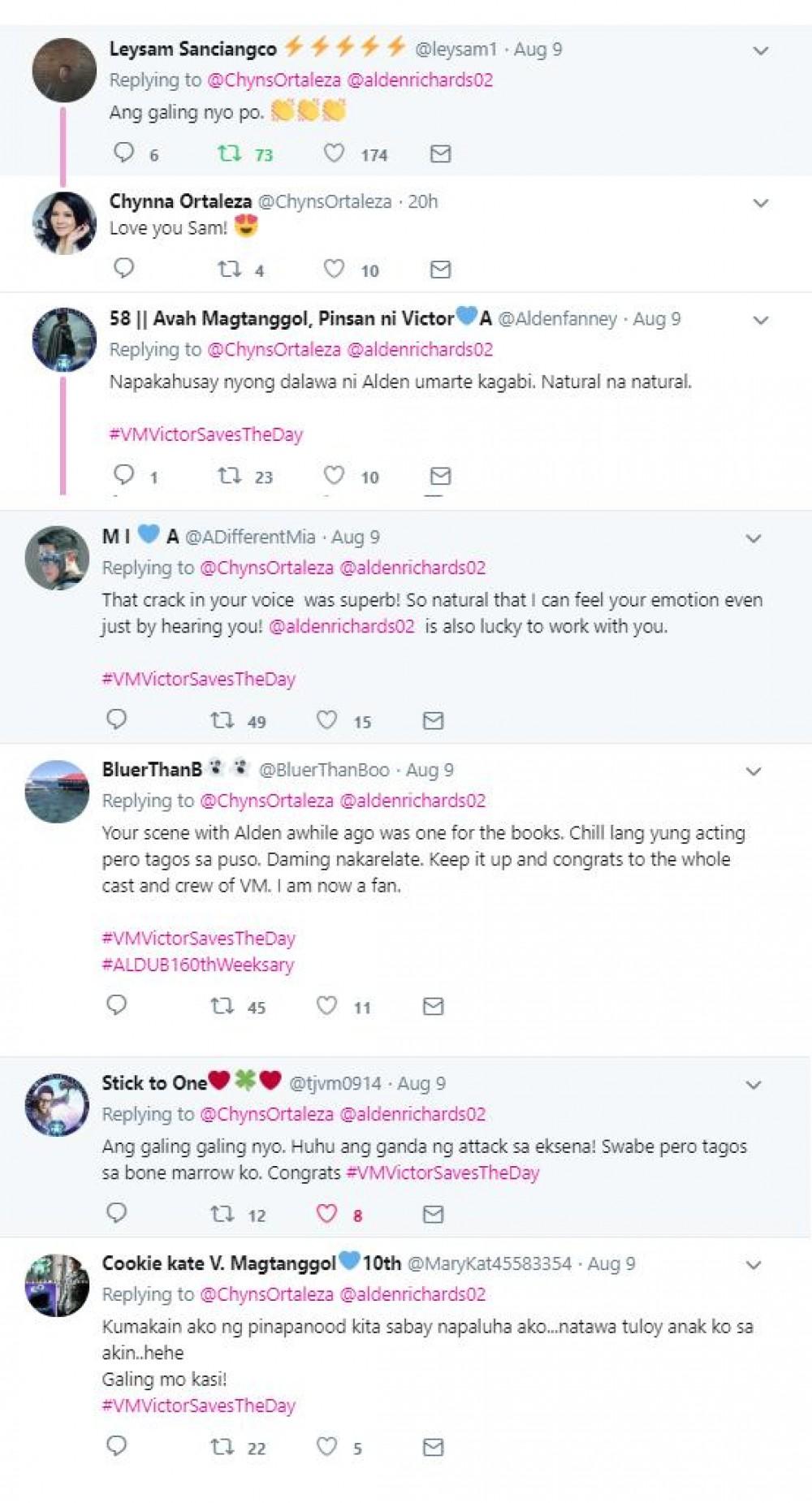Like Chynna Ortaleza's 'Love you Sam!' reply

pyautogui.click(x=334, y=269)
